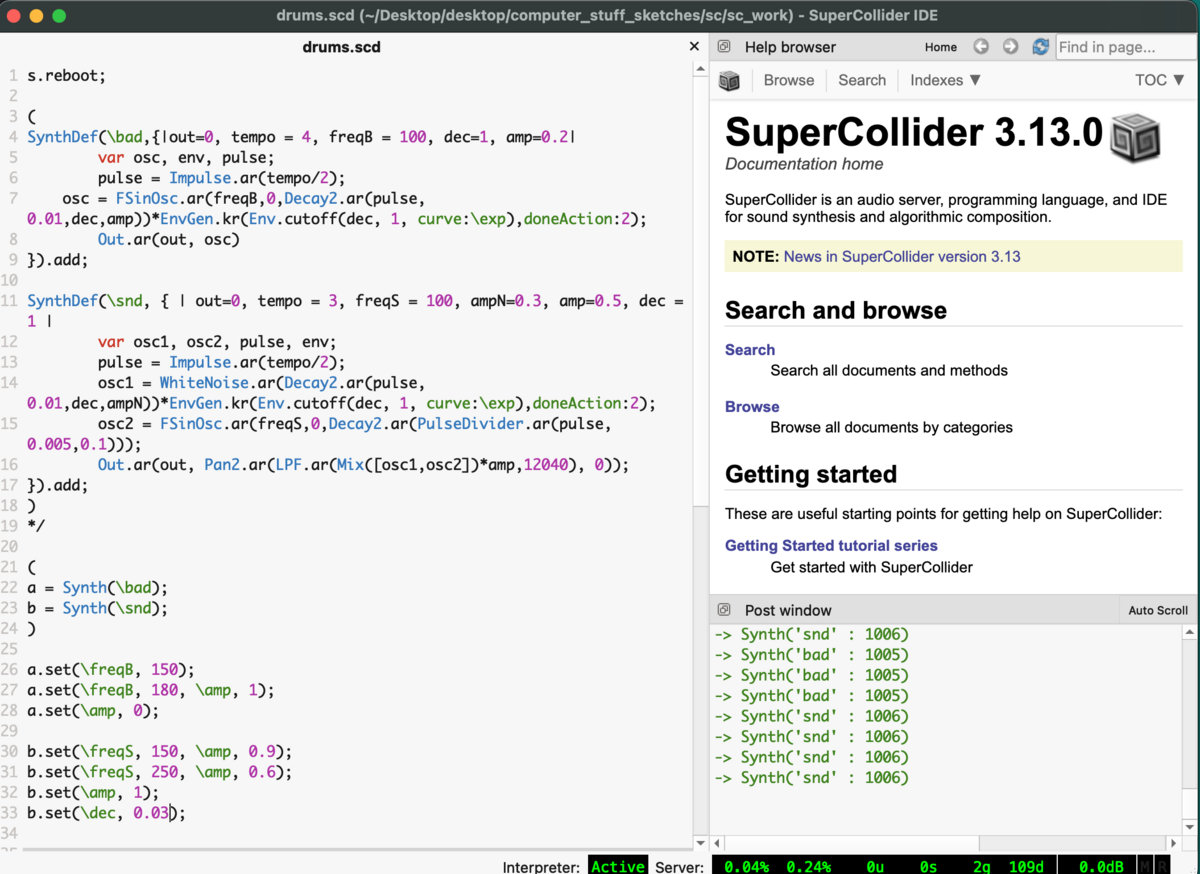Image resolution: width=1200 pixels, height=874 pixels.
Task: Click the Getting started heading
Action: coord(811,474)
